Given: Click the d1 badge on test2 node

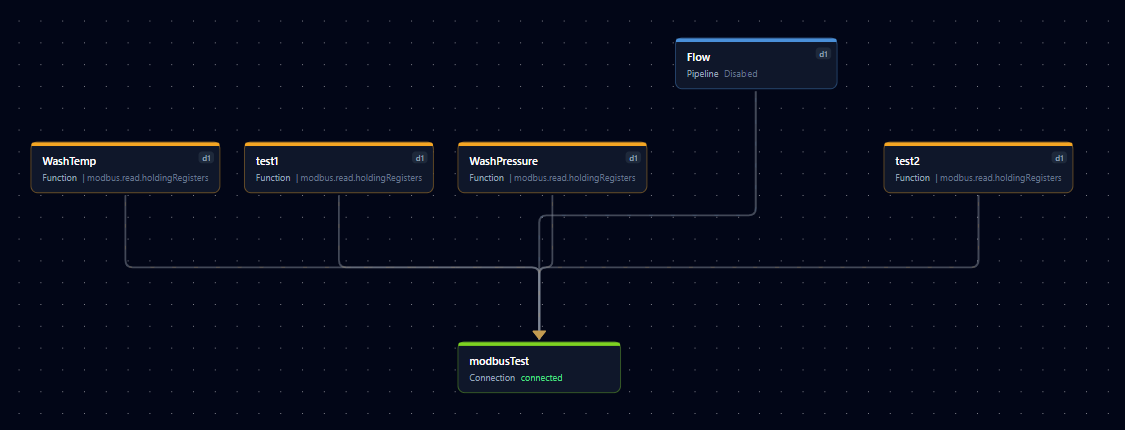Looking at the screenshot, I should (x=1059, y=158).
